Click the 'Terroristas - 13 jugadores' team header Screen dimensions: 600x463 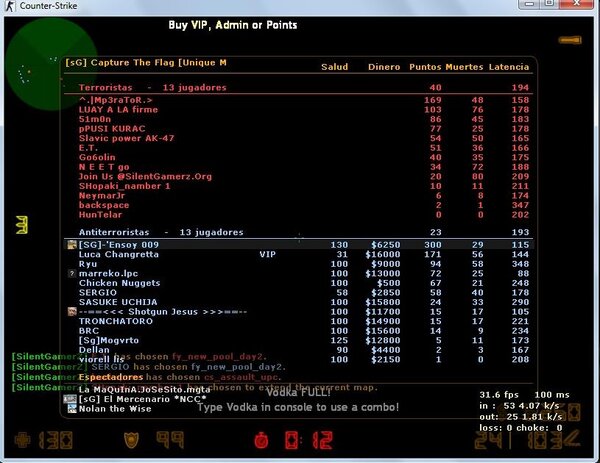point(153,88)
